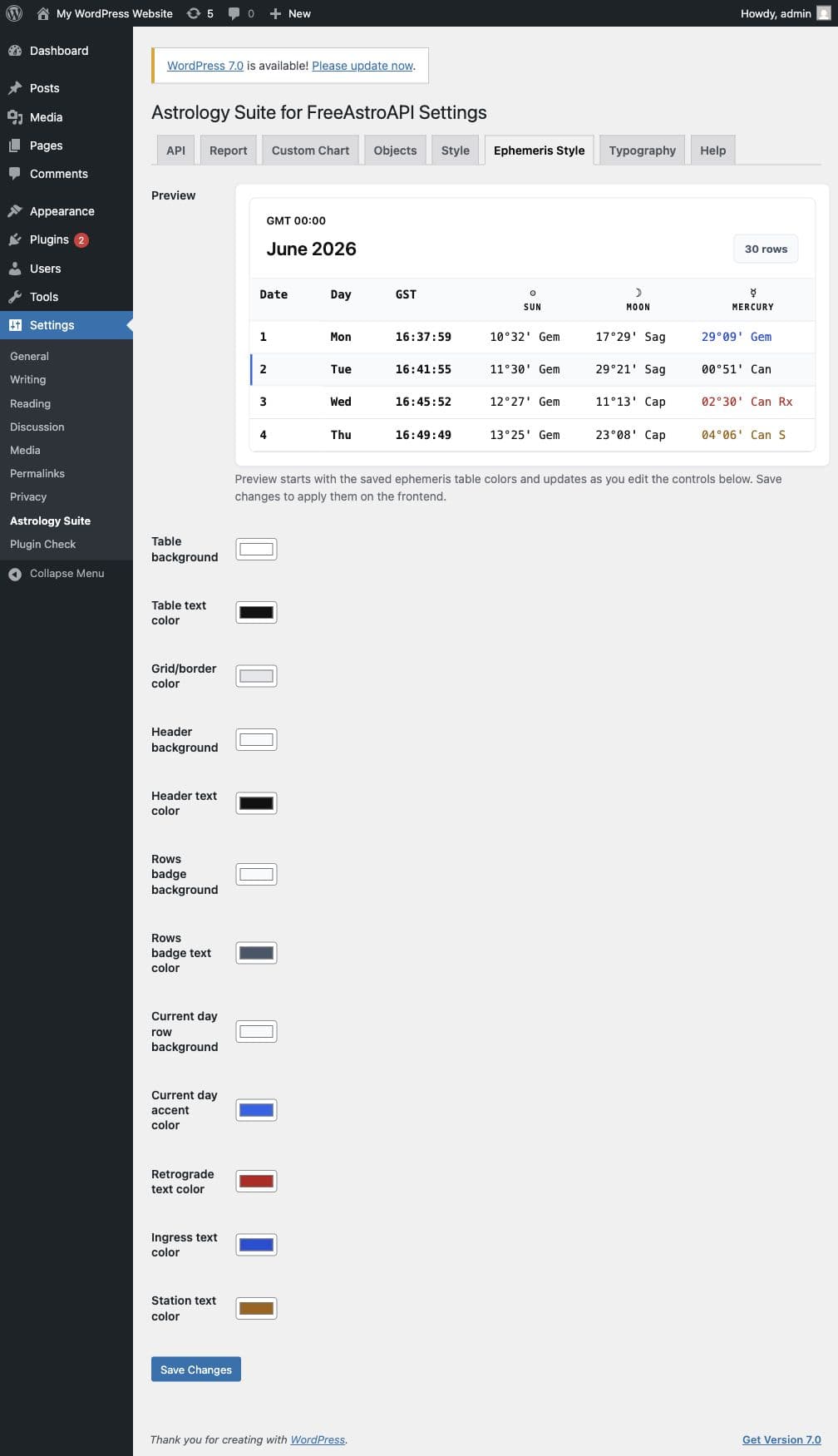Click the Users person icon
This screenshot has height=1456, width=838.
click(15, 269)
